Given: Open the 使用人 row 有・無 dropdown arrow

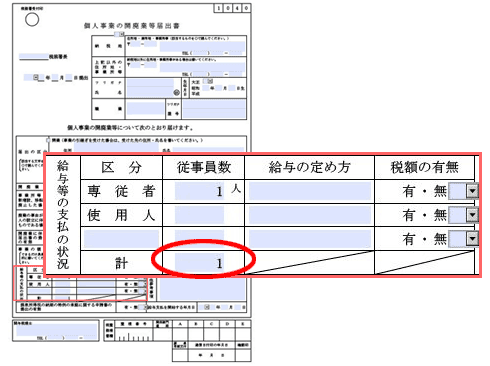Looking at the screenshot, I should 472,215.
